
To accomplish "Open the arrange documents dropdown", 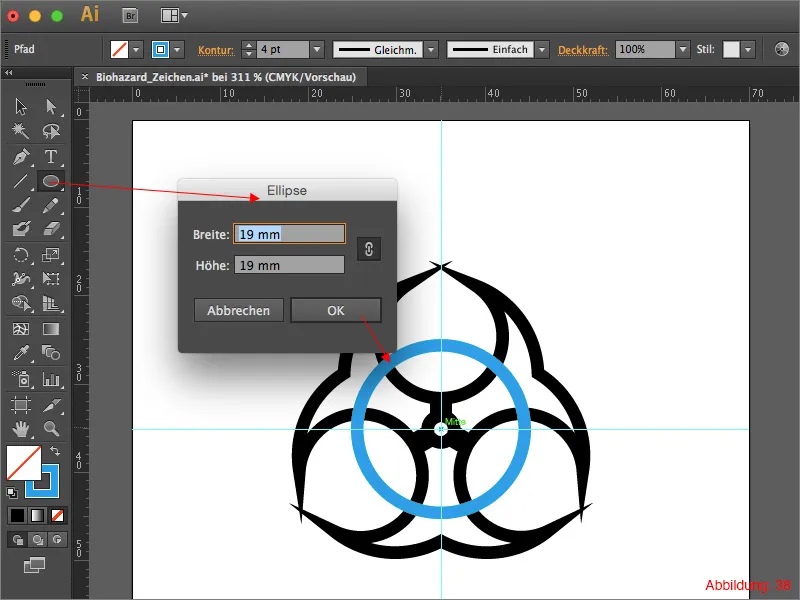I will click(x=174, y=16).
